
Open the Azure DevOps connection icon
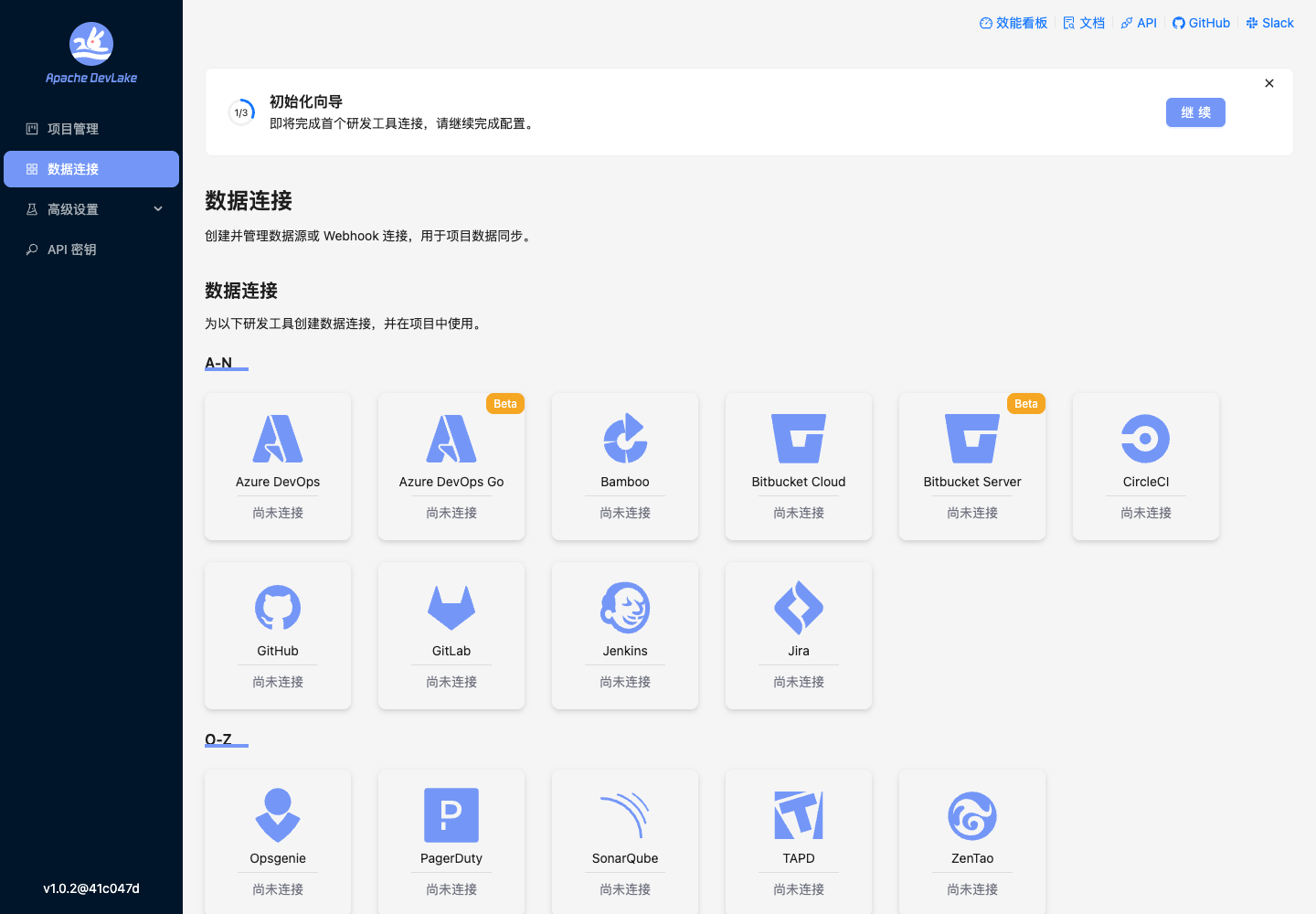point(278,439)
